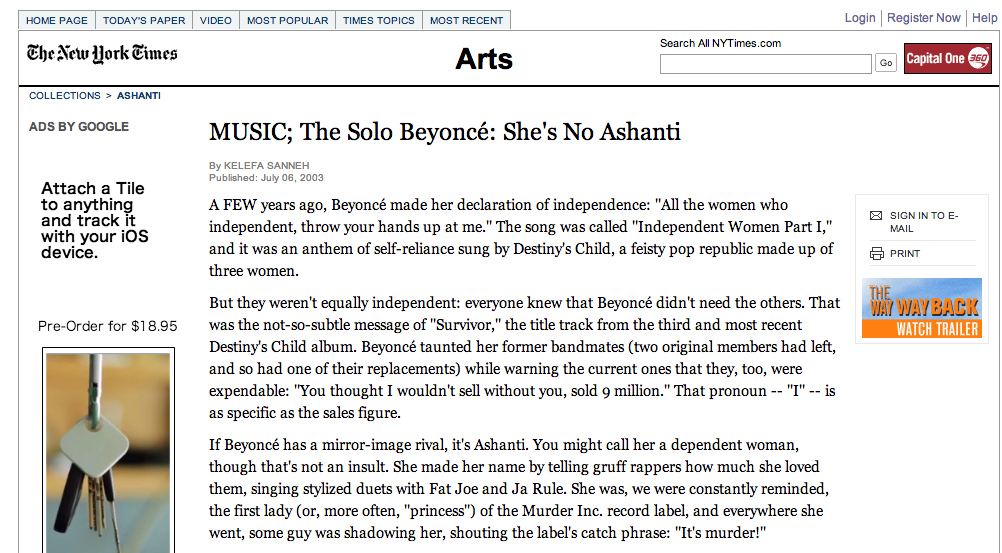This screenshot has width=1002, height=553.
Task: Open the Ashanti breadcrumb link
Action: coord(139,95)
